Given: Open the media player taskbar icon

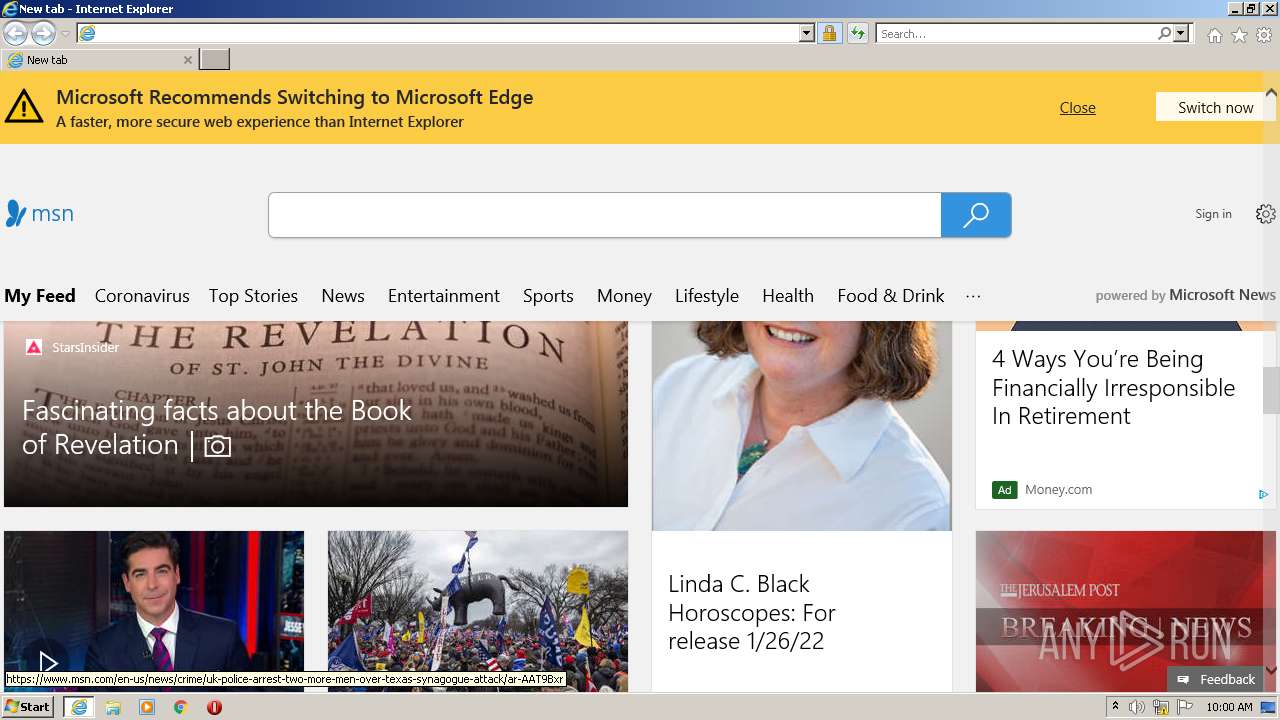Looking at the screenshot, I should (x=147, y=707).
